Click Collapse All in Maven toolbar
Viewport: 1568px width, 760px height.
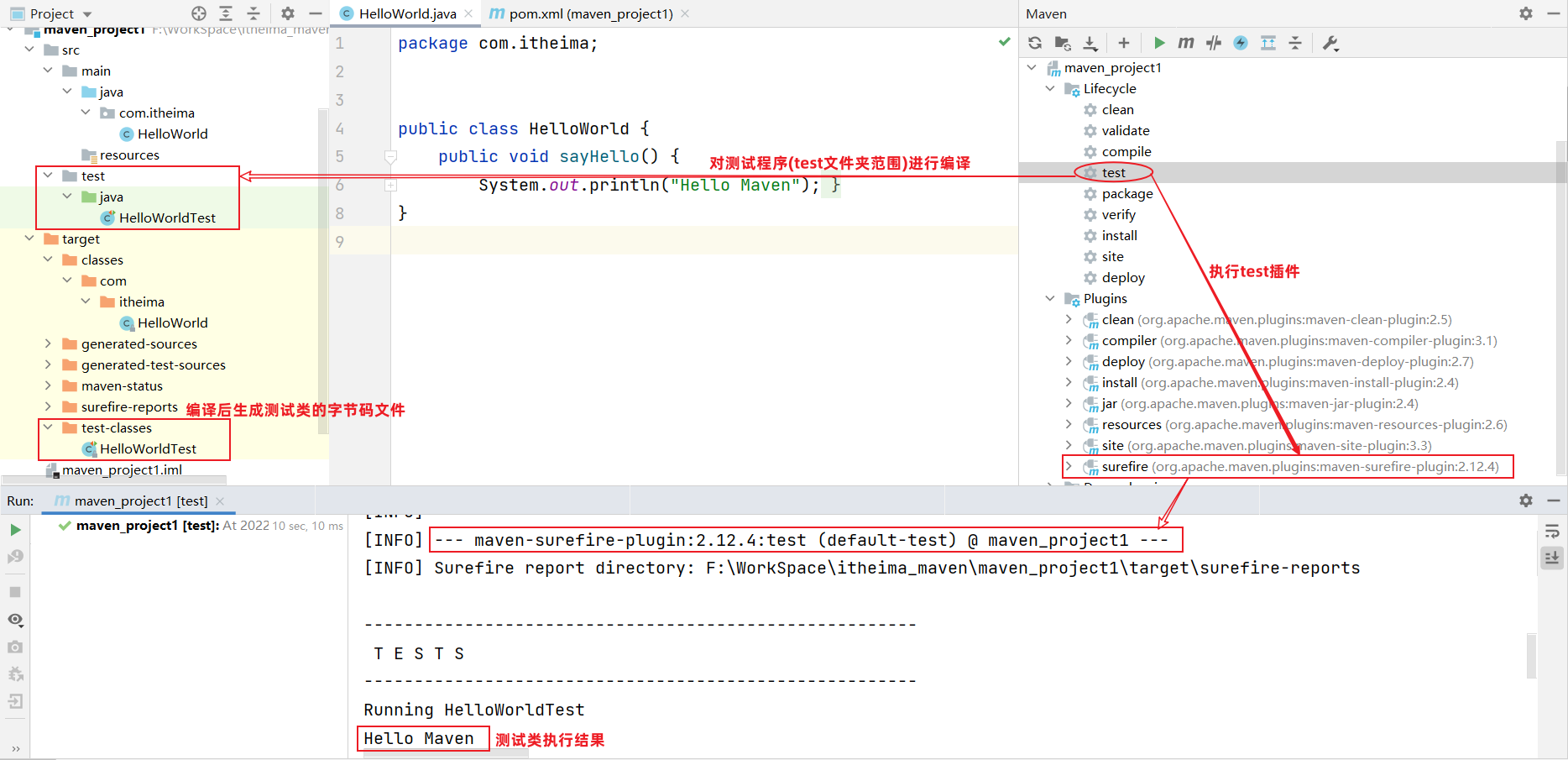coord(1295,43)
